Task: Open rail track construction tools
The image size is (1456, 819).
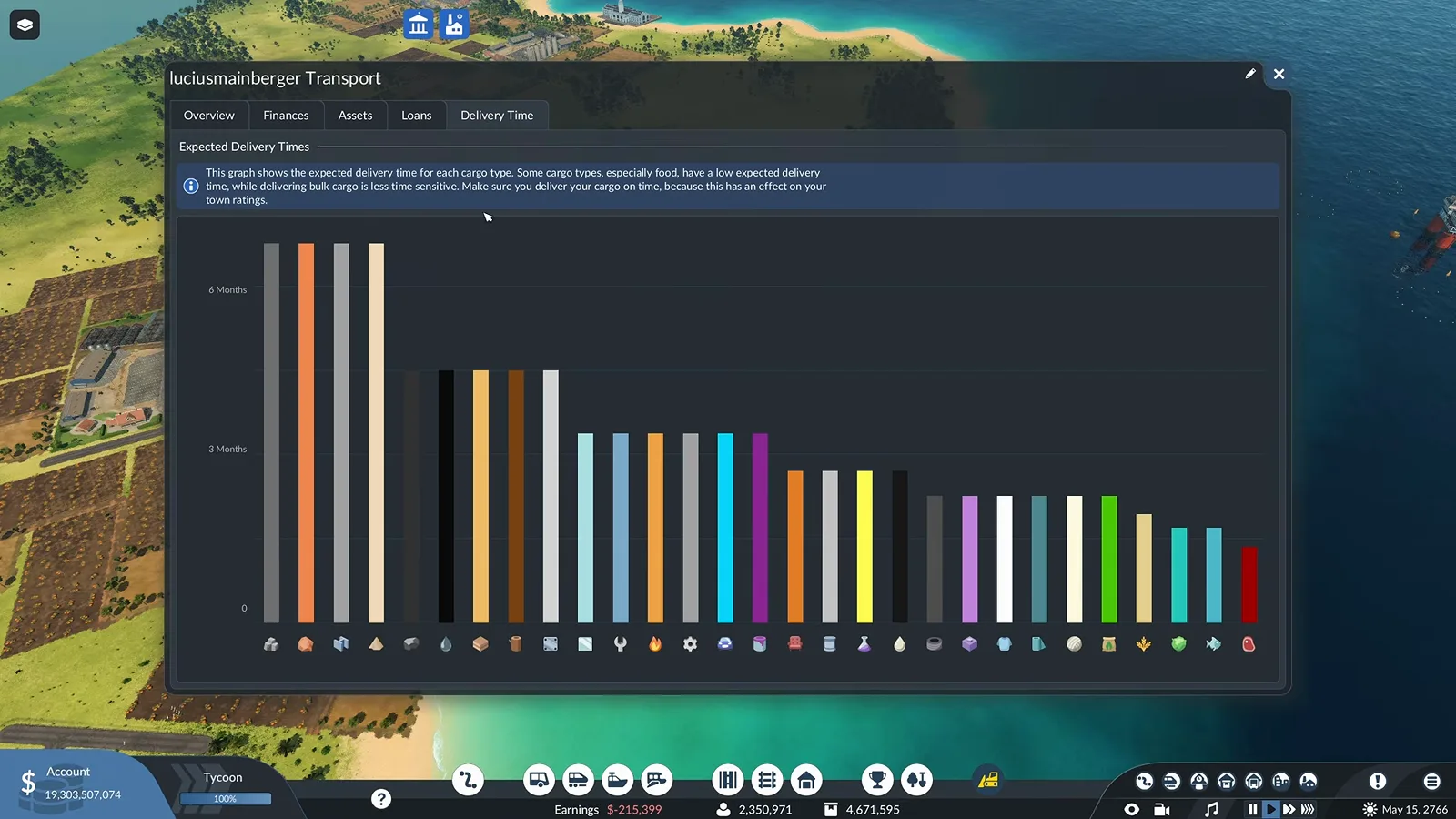Action: [x=767, y=780]
